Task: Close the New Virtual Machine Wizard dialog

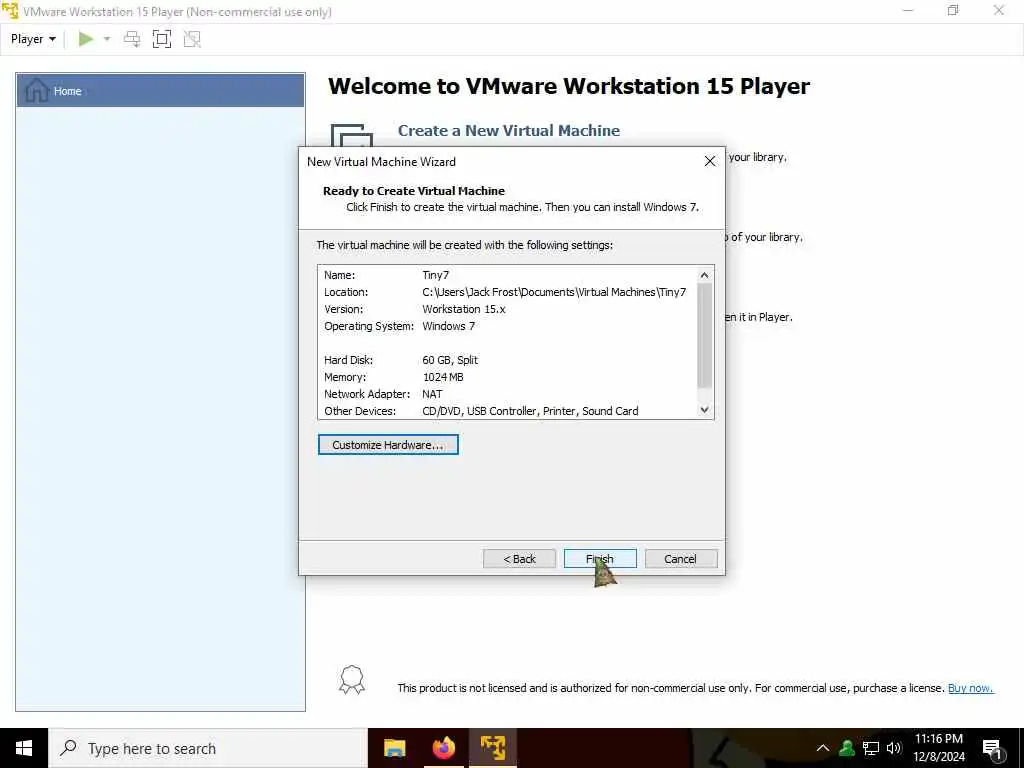Action: tap(710, 161)
